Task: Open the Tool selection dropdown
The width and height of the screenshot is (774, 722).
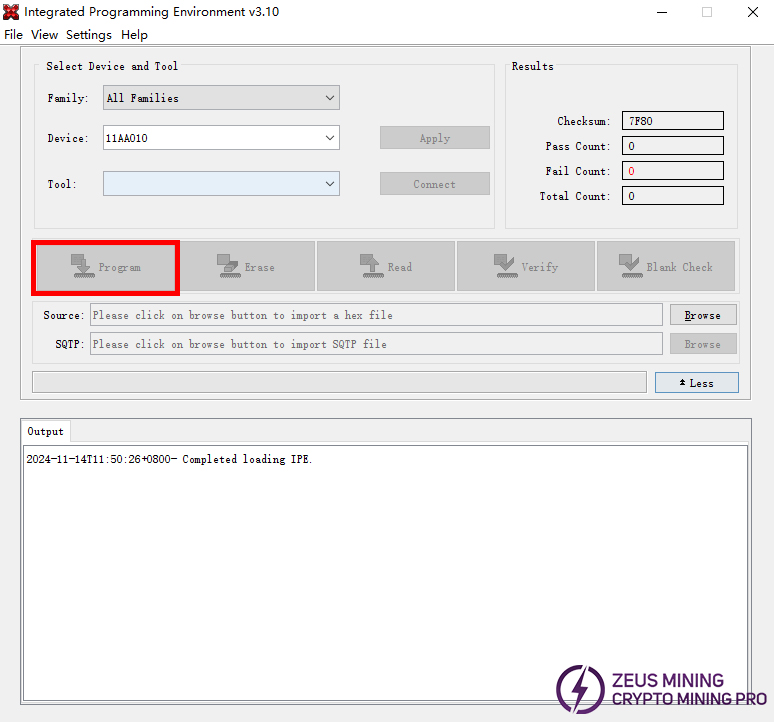Action: click(221, 184)
